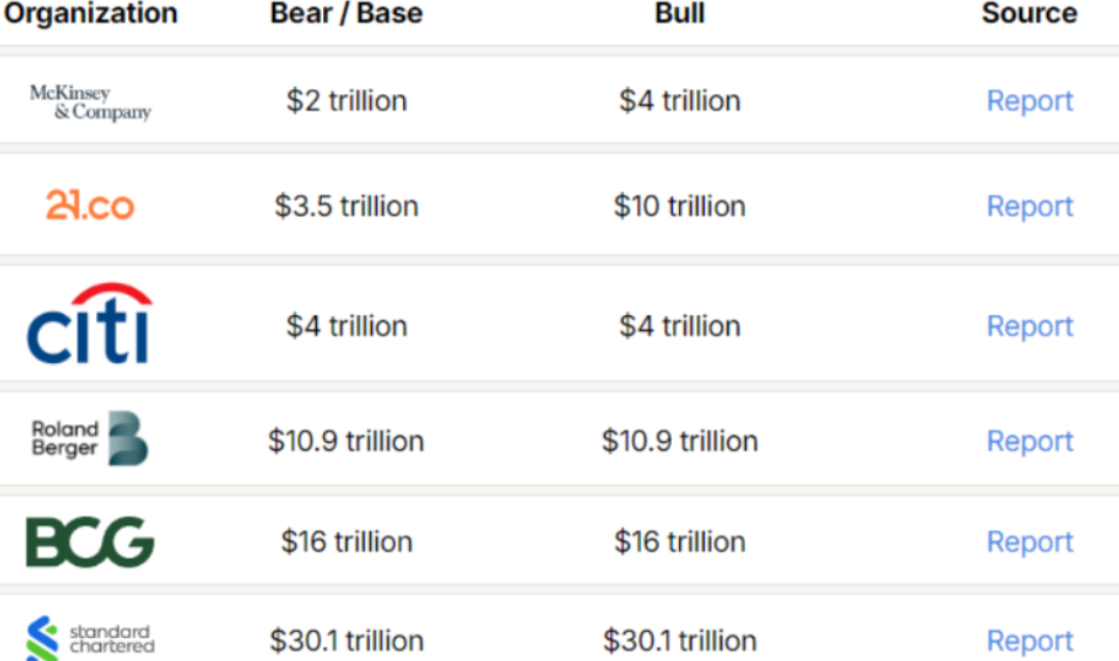Image resolution: width=1119 pixels, height=661 pixels.
Task: Open McKinsey's Report link
Action: (1029, 101)
